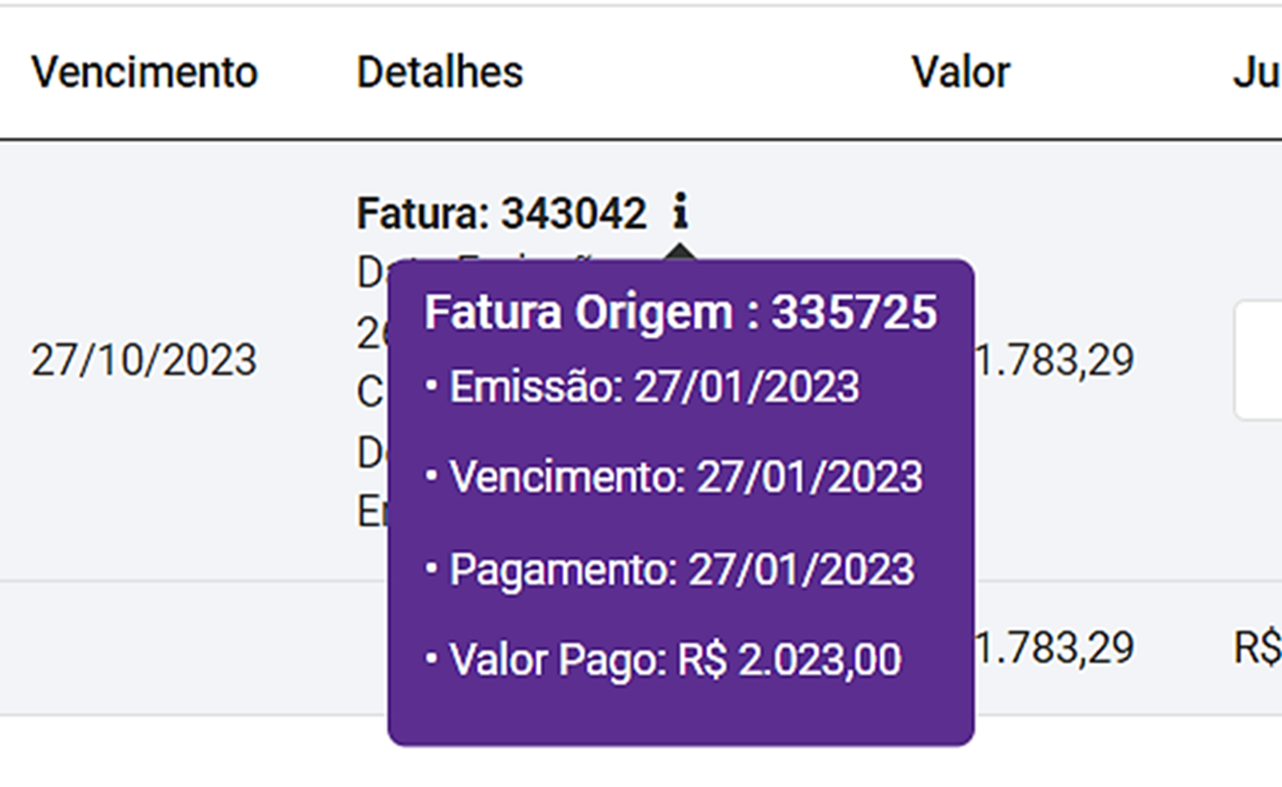Viewport: 1282px width, 787px height.
Task: Select the 1.783,29 total in the bottom row
Action: [1055, 648]
